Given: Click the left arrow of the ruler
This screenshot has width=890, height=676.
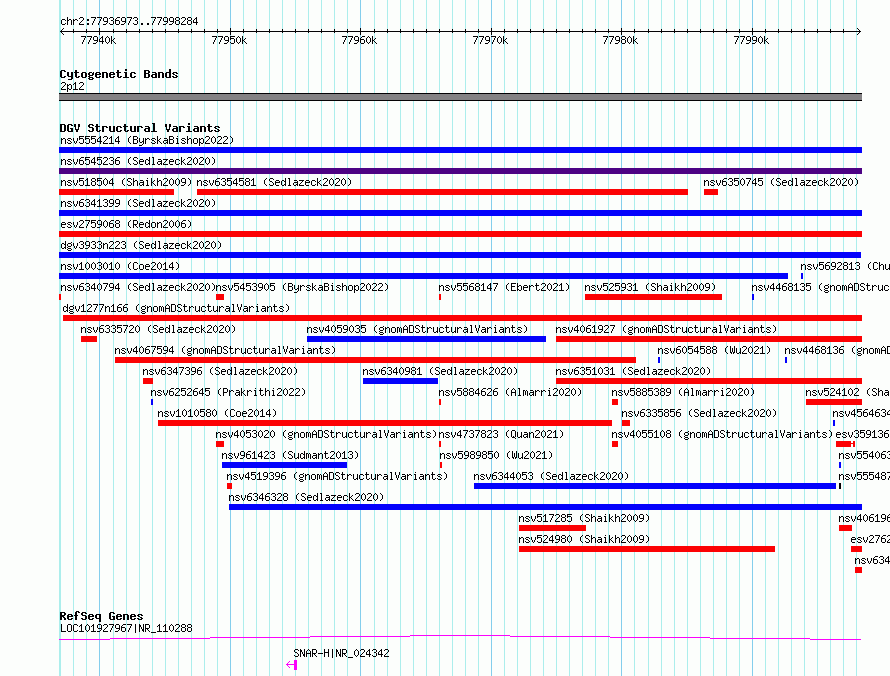Looking at the screenshot, I should tap(62, 32).
